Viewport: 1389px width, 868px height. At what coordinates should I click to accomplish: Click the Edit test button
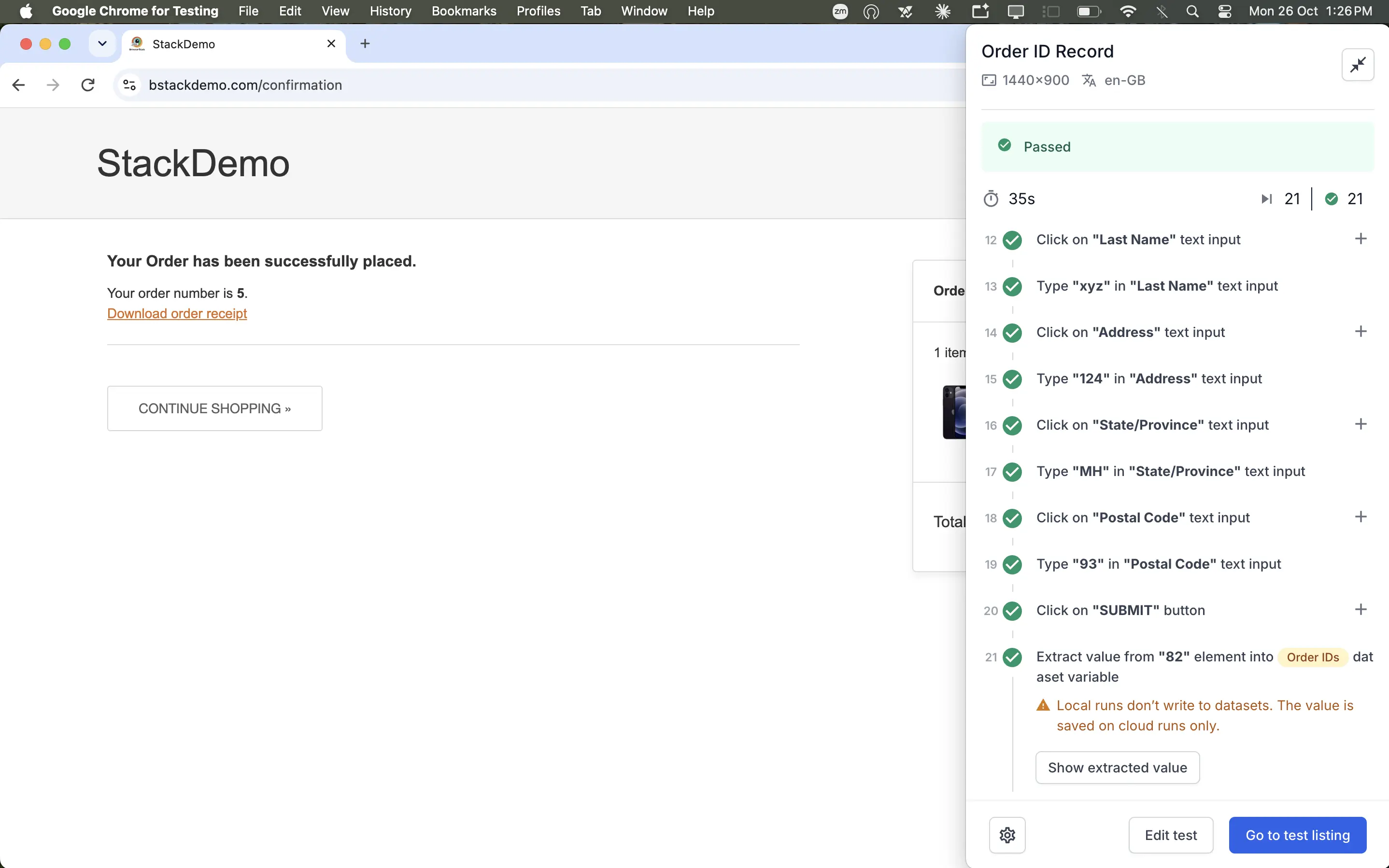(x=1171, y=835)
